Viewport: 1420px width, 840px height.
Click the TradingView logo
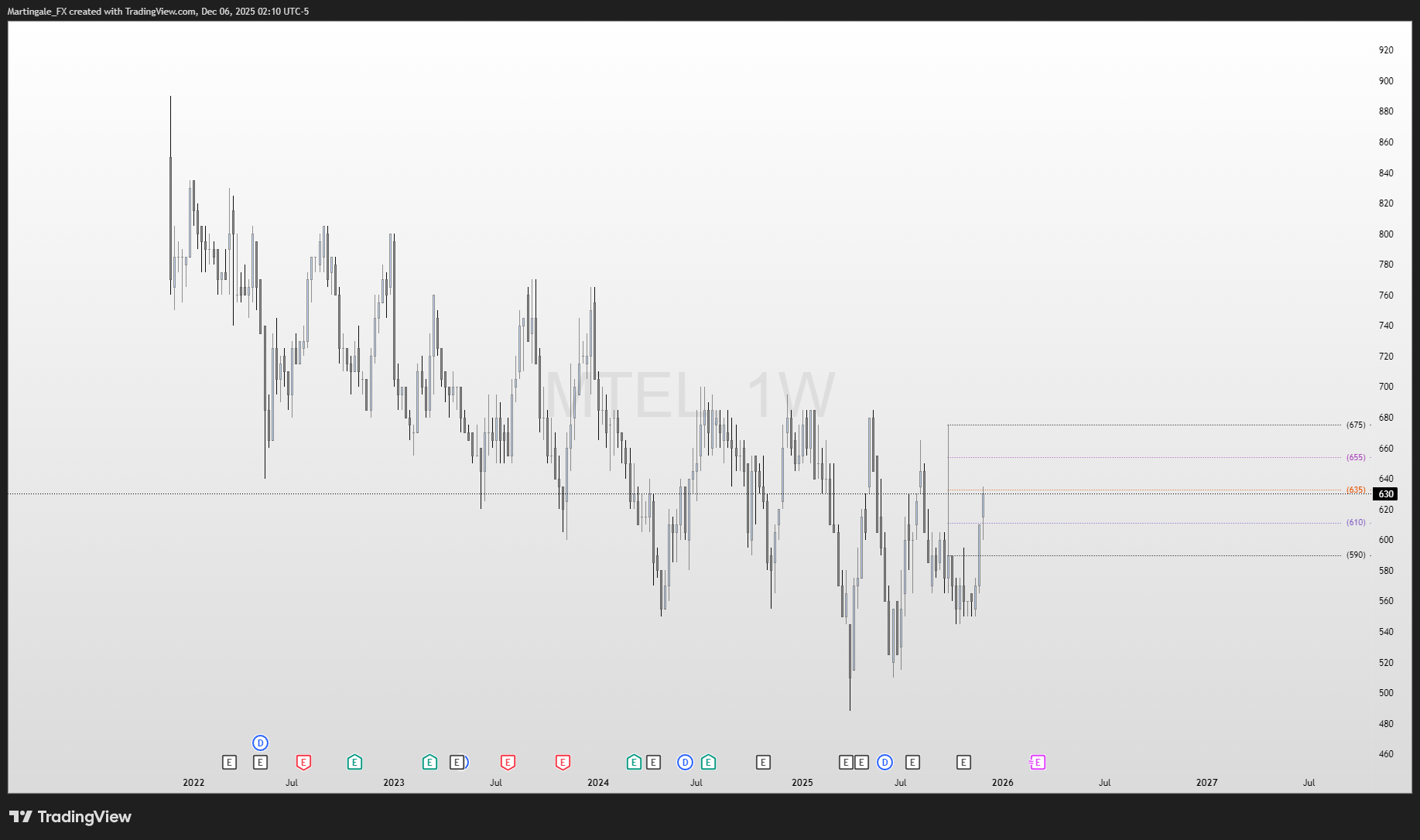(x=70, y=817)
